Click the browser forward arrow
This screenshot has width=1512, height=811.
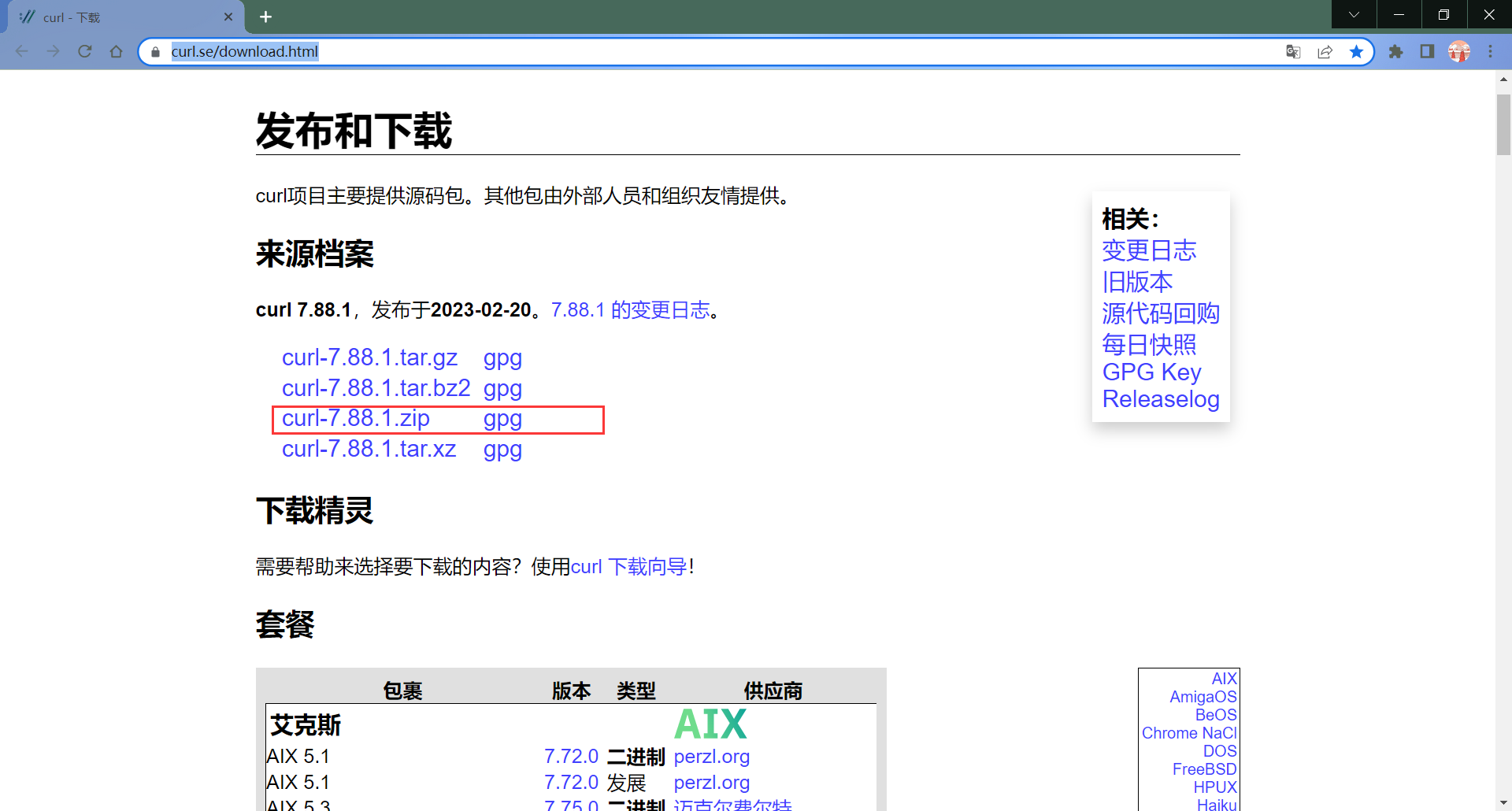(54, 51)
